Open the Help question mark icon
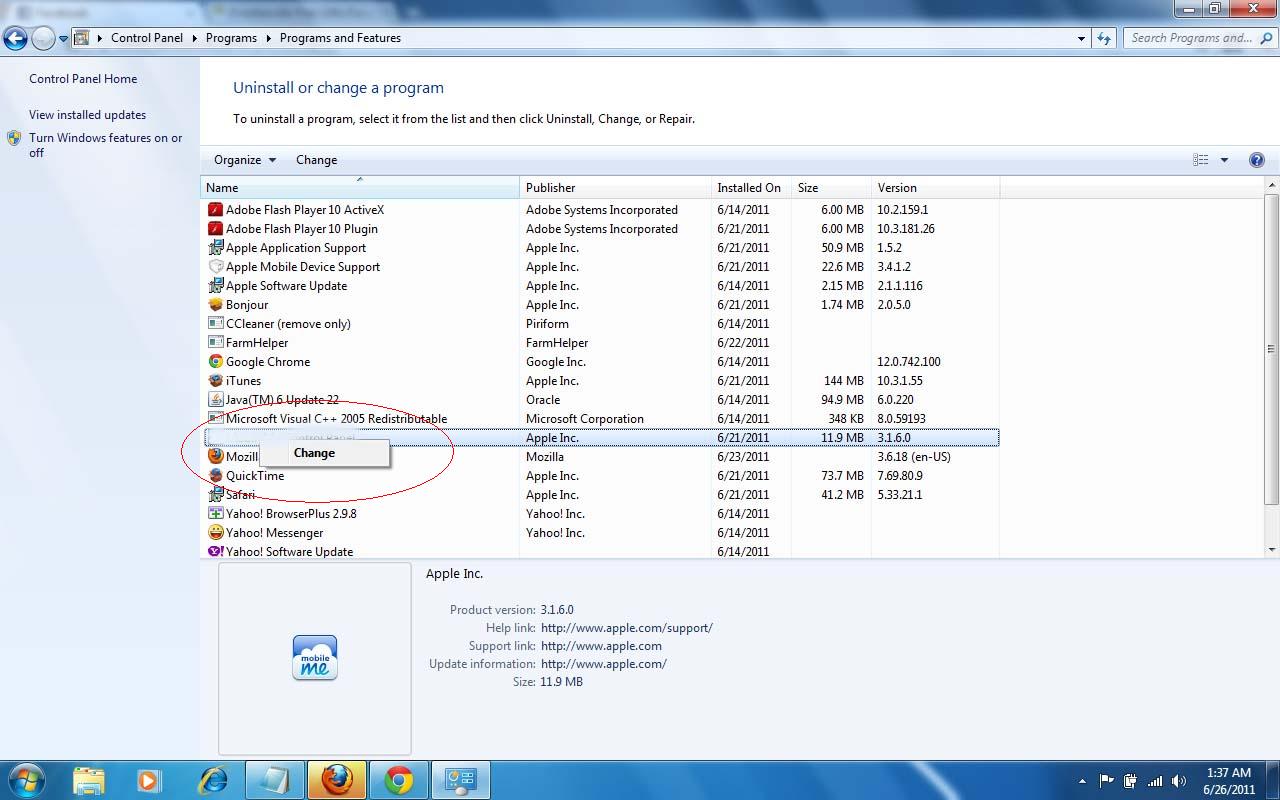 coord(1257,160)
